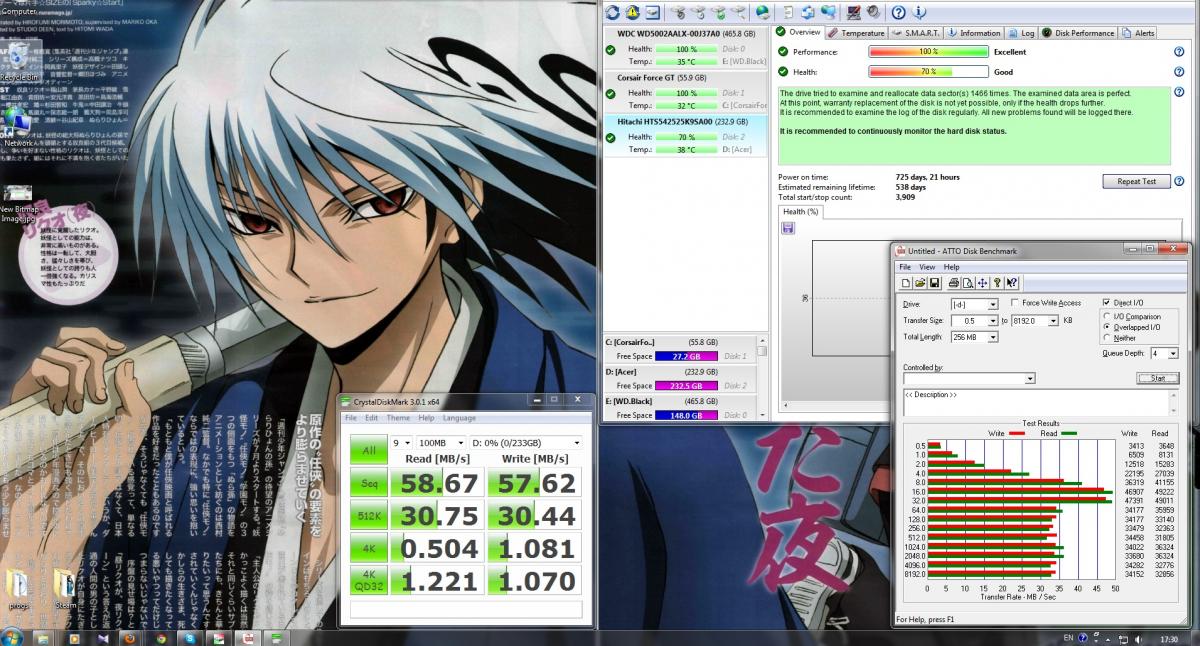Save the health graph using floppy icon
The width and height of the screenshot is (1200, 646).
click(x=788, y=229)
